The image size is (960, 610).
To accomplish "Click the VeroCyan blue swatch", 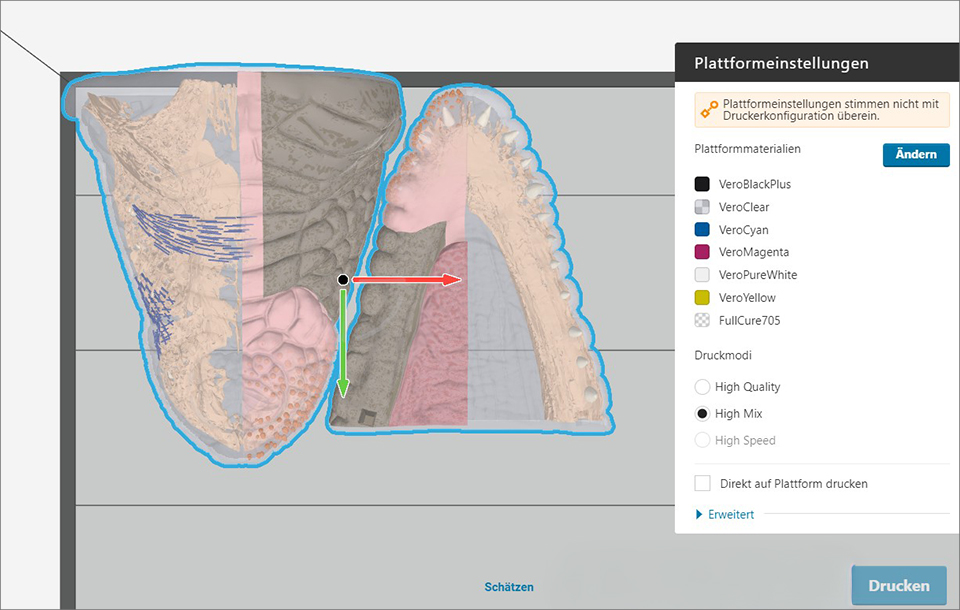I will tap(702, 230).
